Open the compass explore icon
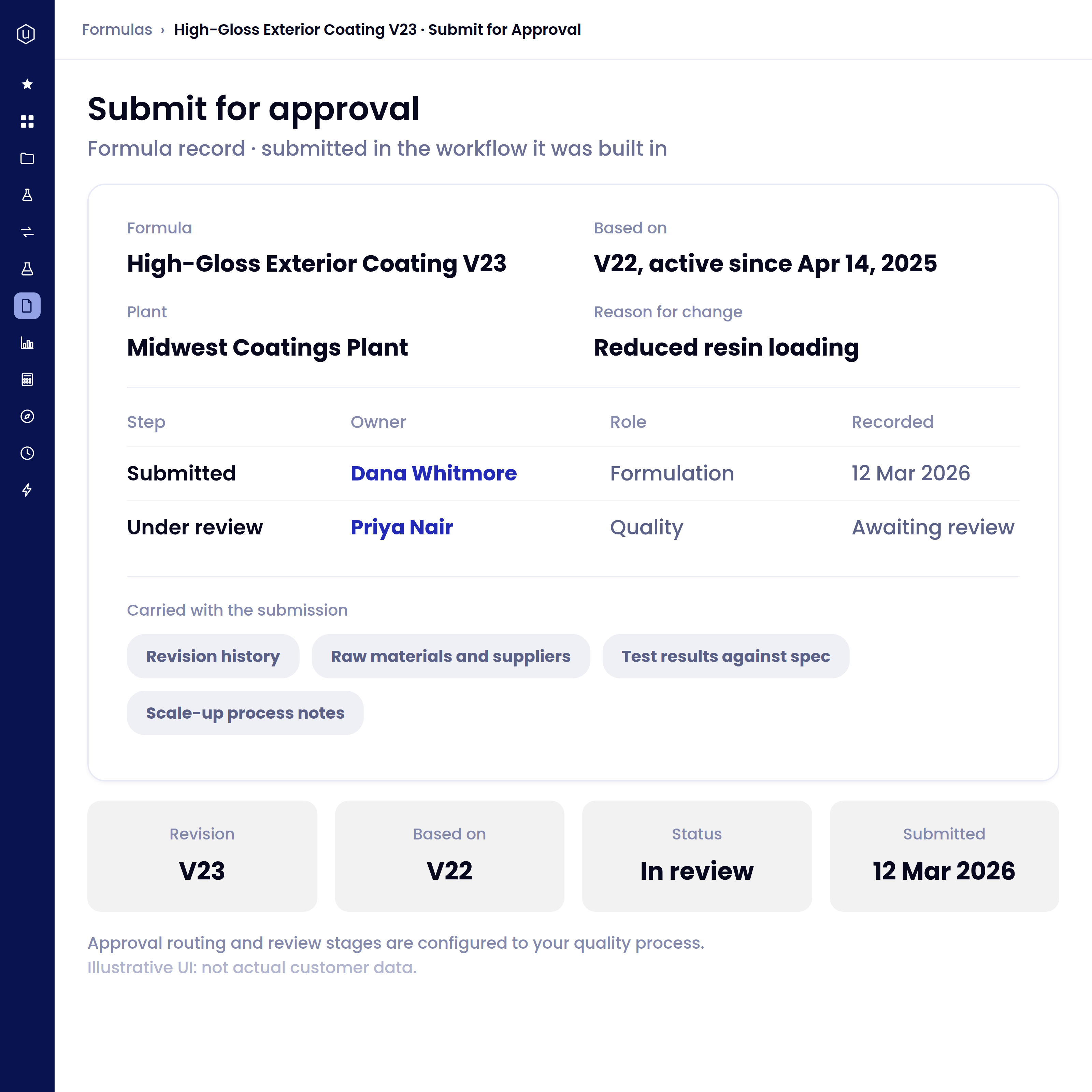 click(27, 416)
